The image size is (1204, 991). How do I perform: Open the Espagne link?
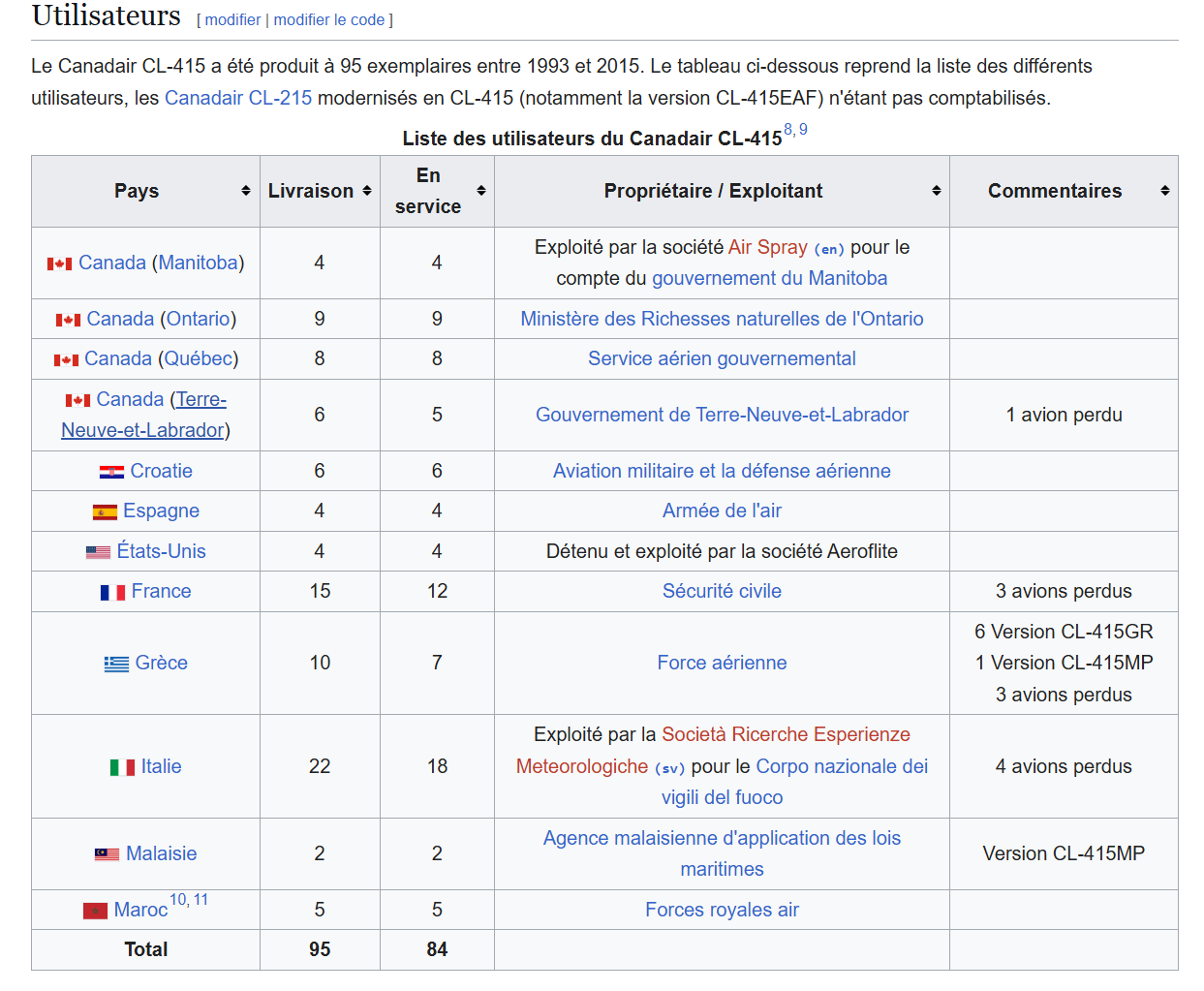pyautogui.click(x=162, y=511)
